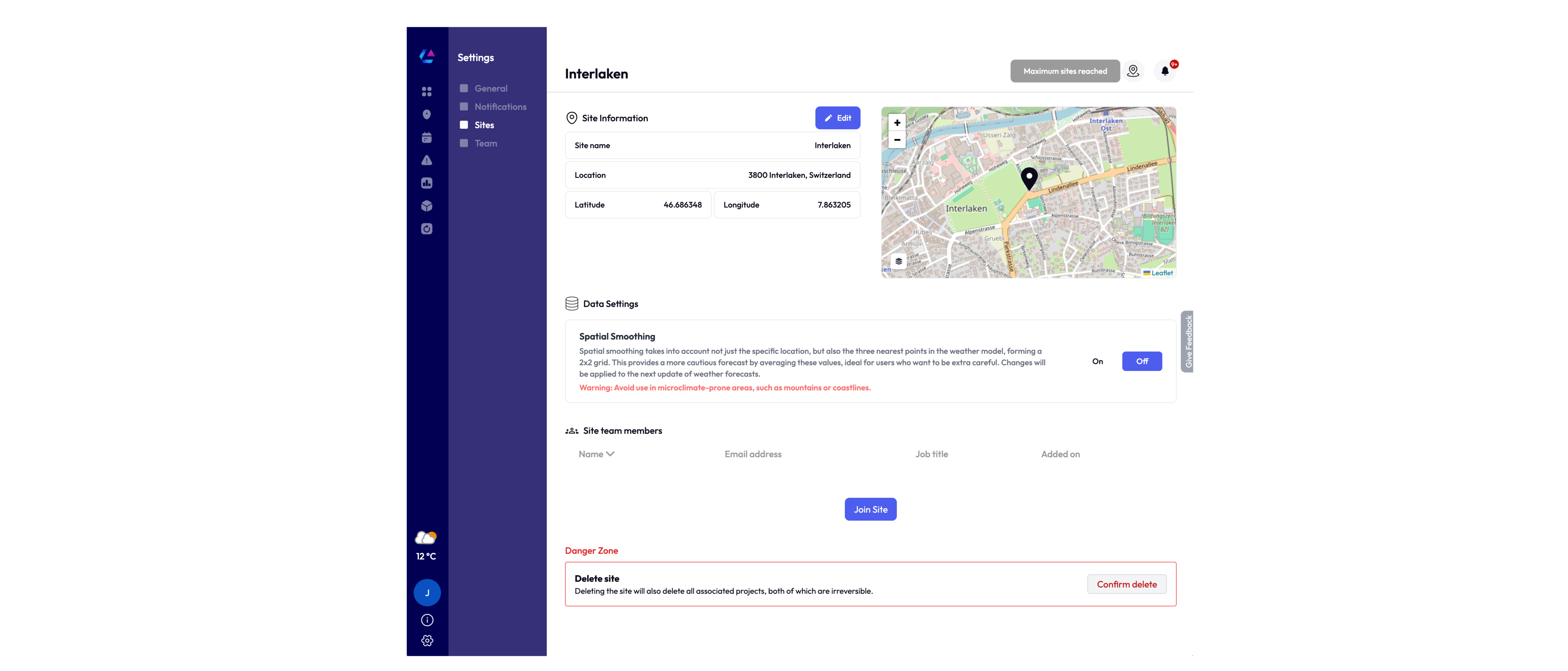This screenshot has height=671, width=1568.
Task: Select the 3D cube icon in sidebar
Action: pyautogui.click(x=427, y=206)
